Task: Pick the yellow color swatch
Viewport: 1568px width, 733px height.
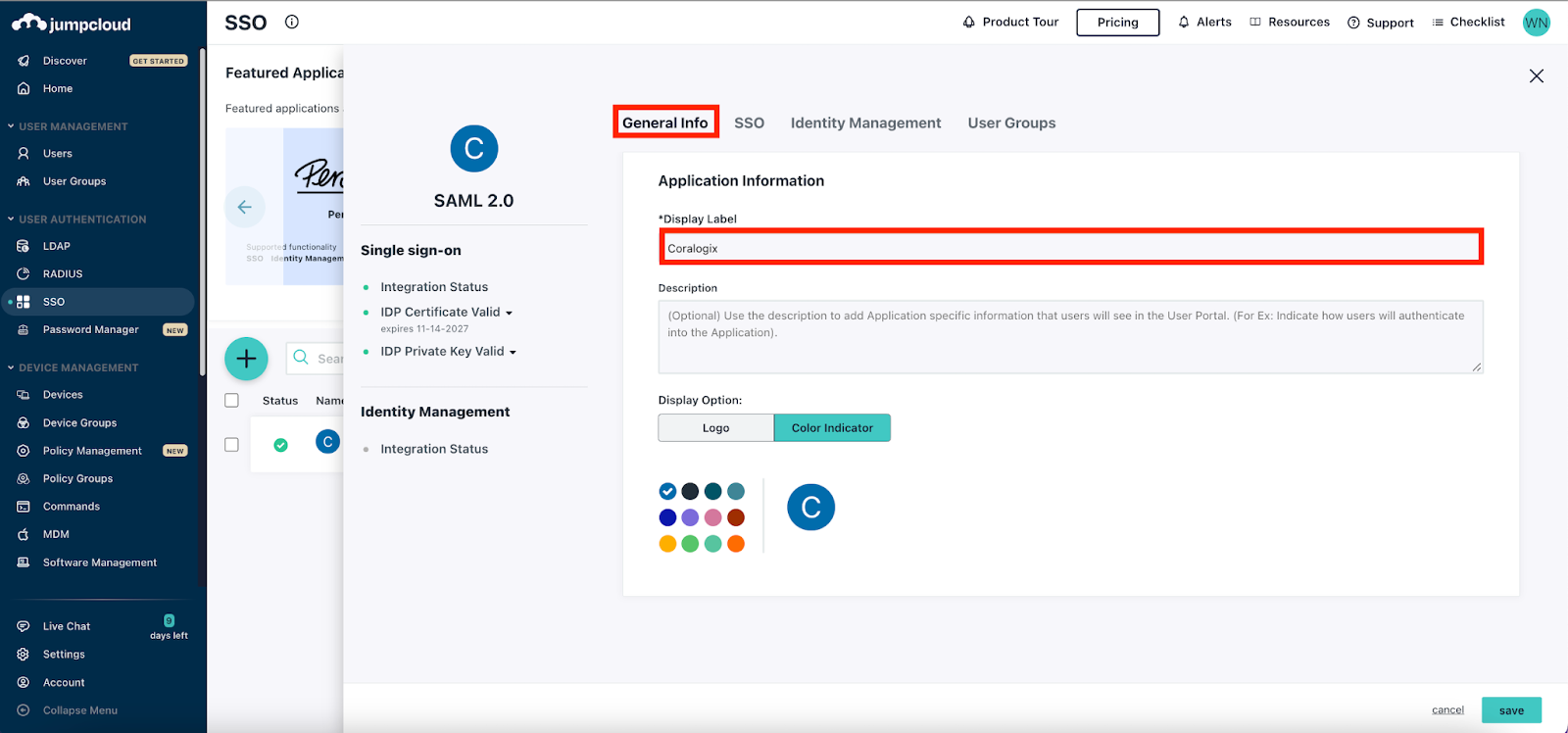Action: pyautogui.click(x=667, y=544)
